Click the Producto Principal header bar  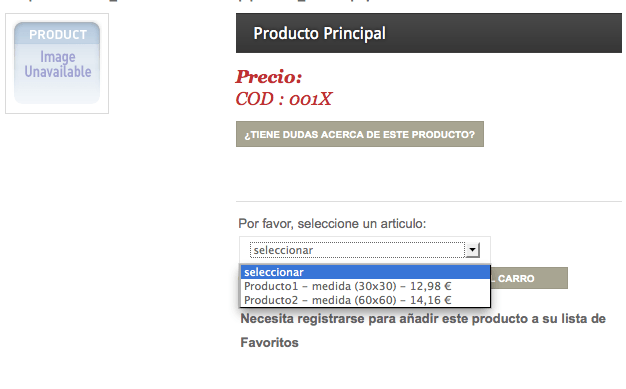click(x=429, y=33)
